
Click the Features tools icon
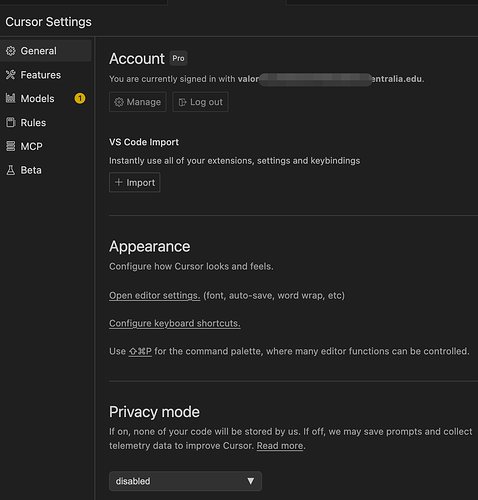pyautogui.click(x=11, y=75)
